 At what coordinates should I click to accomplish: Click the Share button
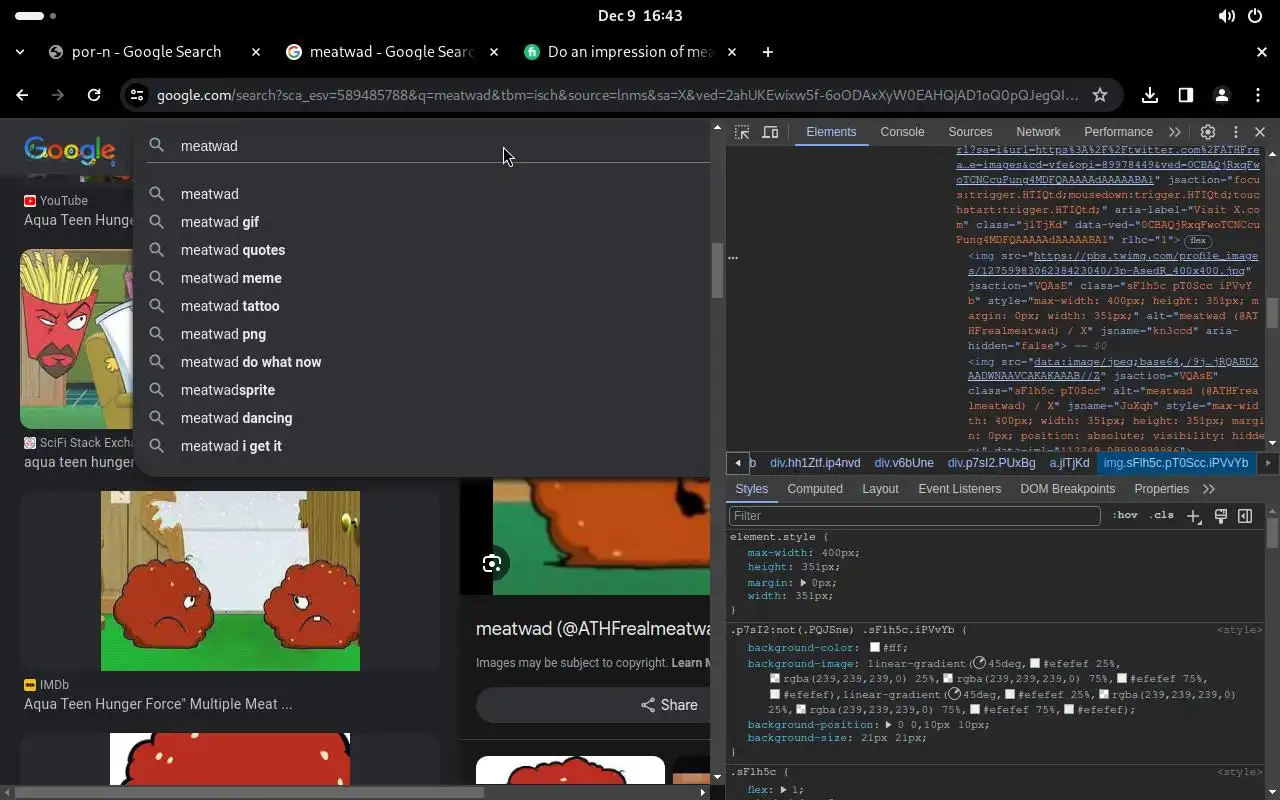pos(669,705)
